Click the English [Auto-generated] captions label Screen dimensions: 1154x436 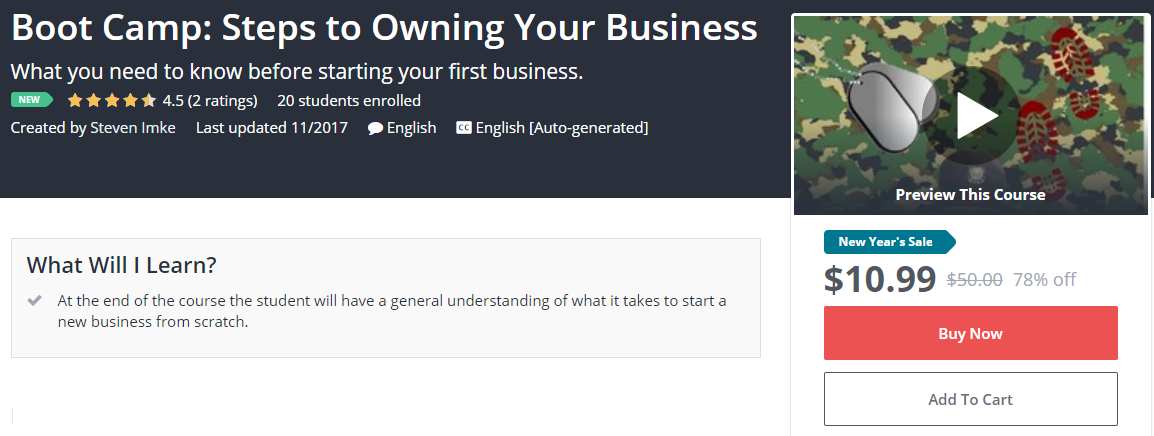point(562,127)
